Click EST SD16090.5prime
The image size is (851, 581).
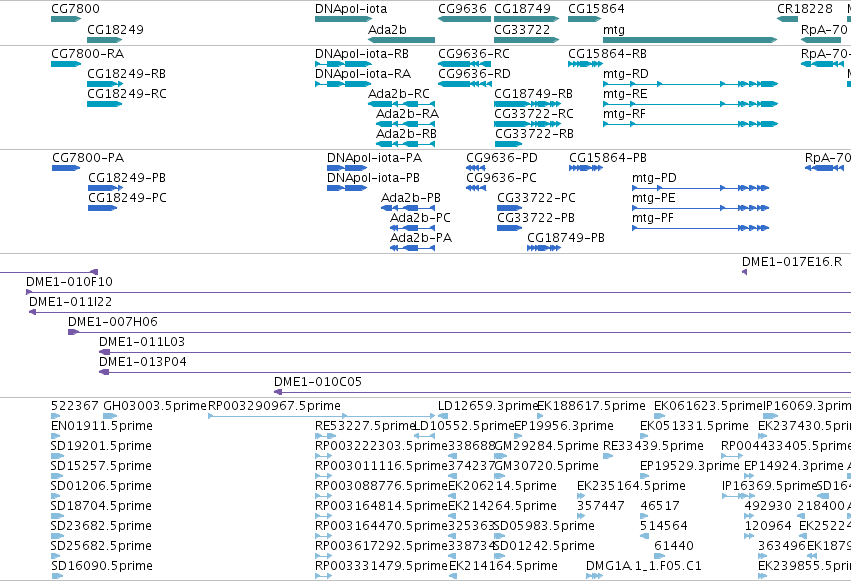(56, 576)
